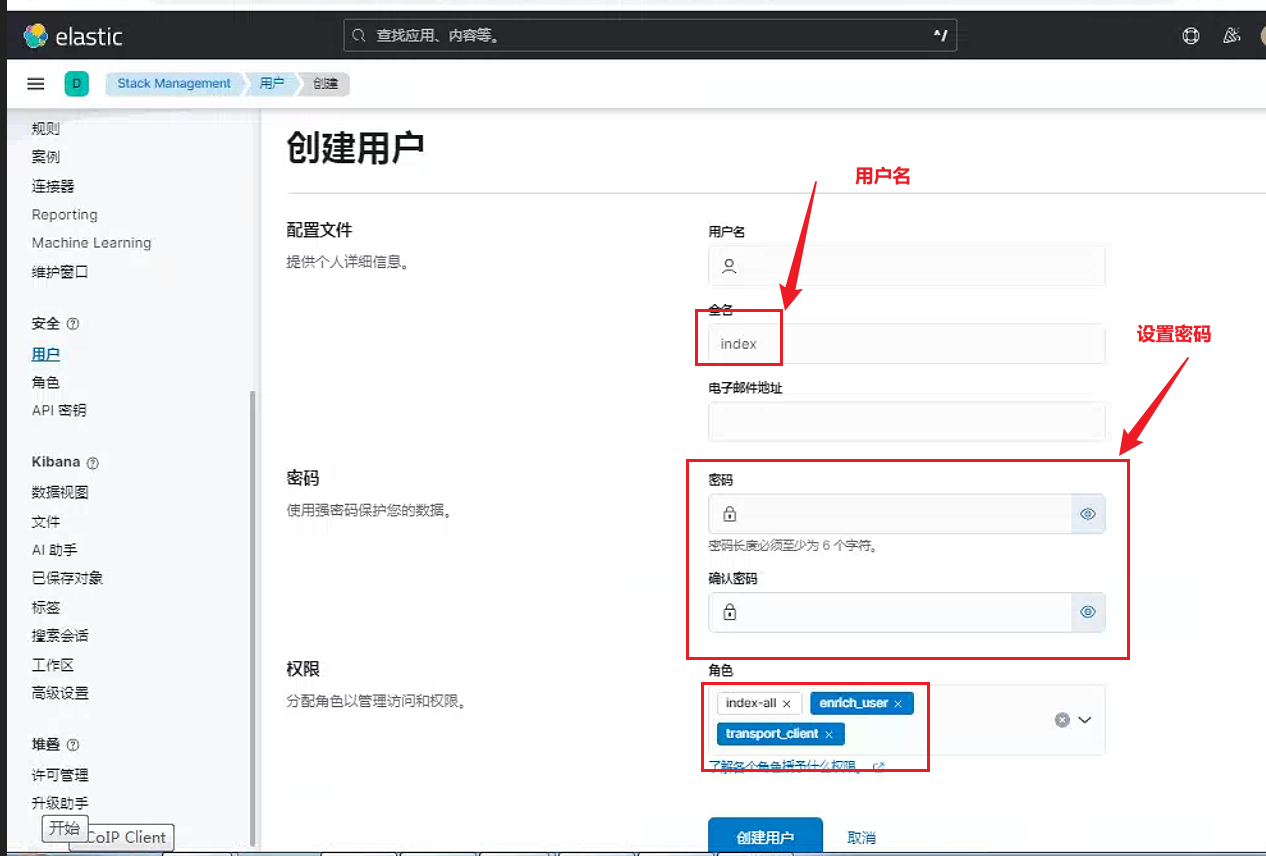Open the help menu lifebuoy icon
Viewport: 1266px width, 856px height.
(x=1190, y=36)
